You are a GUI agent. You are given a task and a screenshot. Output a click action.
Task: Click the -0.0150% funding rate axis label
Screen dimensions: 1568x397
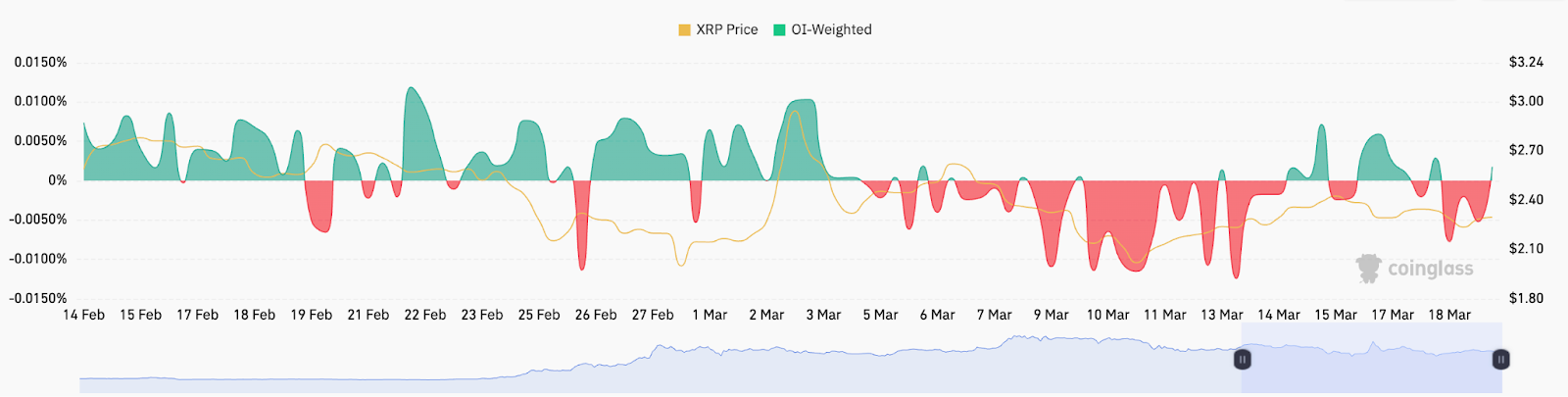[39, 298]
